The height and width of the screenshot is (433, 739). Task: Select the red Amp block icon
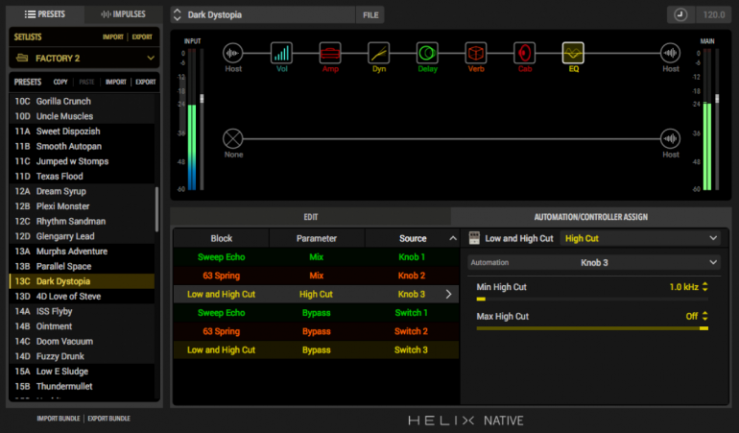pos(330,52)
